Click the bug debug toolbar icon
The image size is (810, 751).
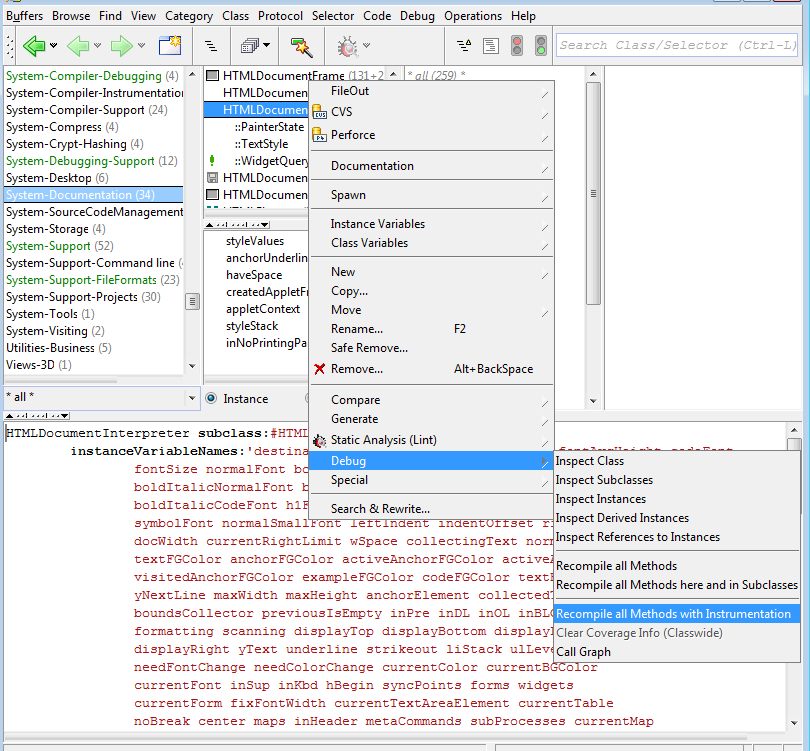click(347, 46)
